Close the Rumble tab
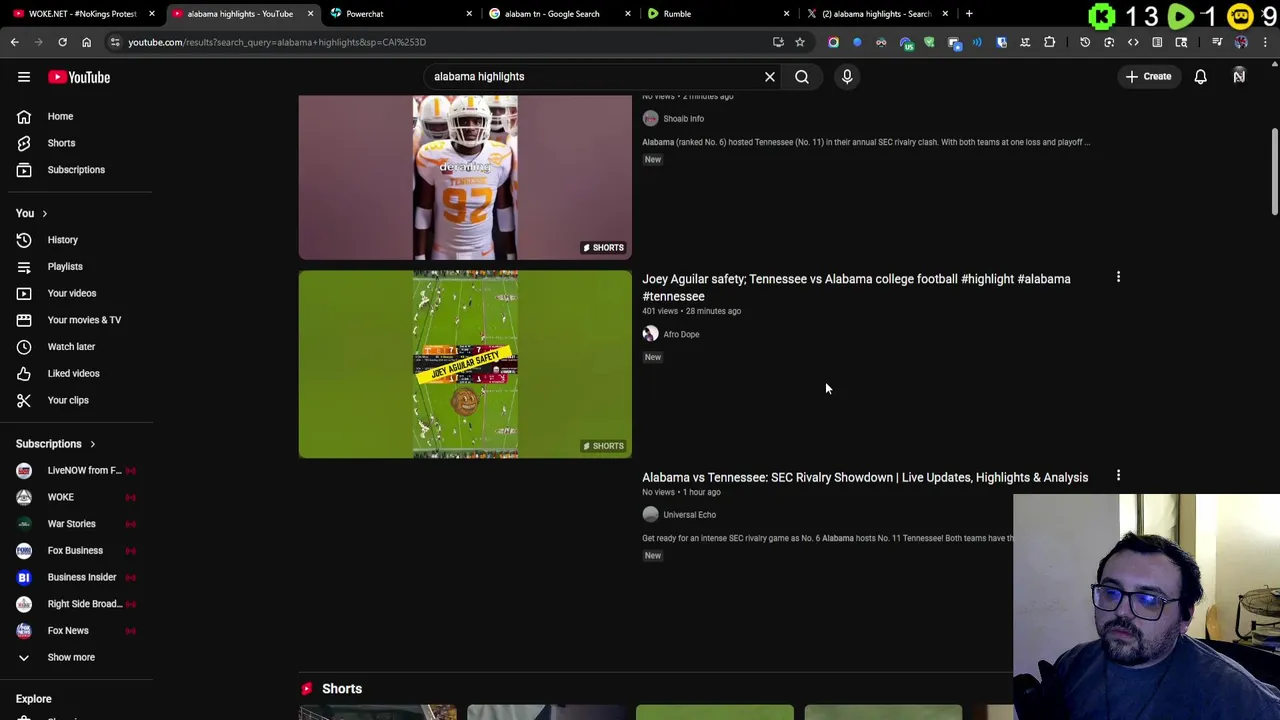The image size is (1280, 720). coord(786,14)
